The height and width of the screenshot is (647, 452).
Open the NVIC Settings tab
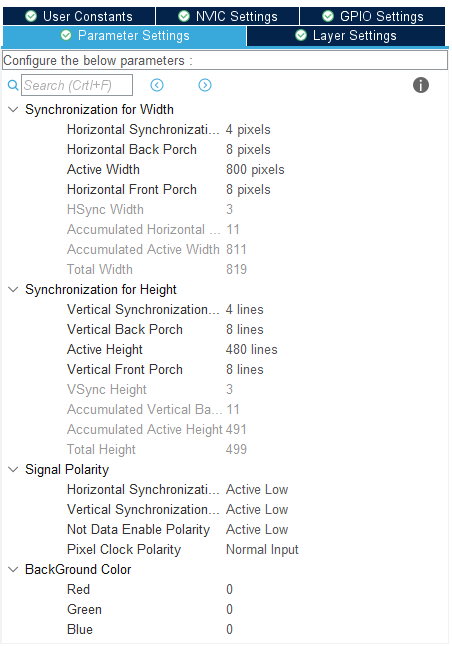coord(227,17)
